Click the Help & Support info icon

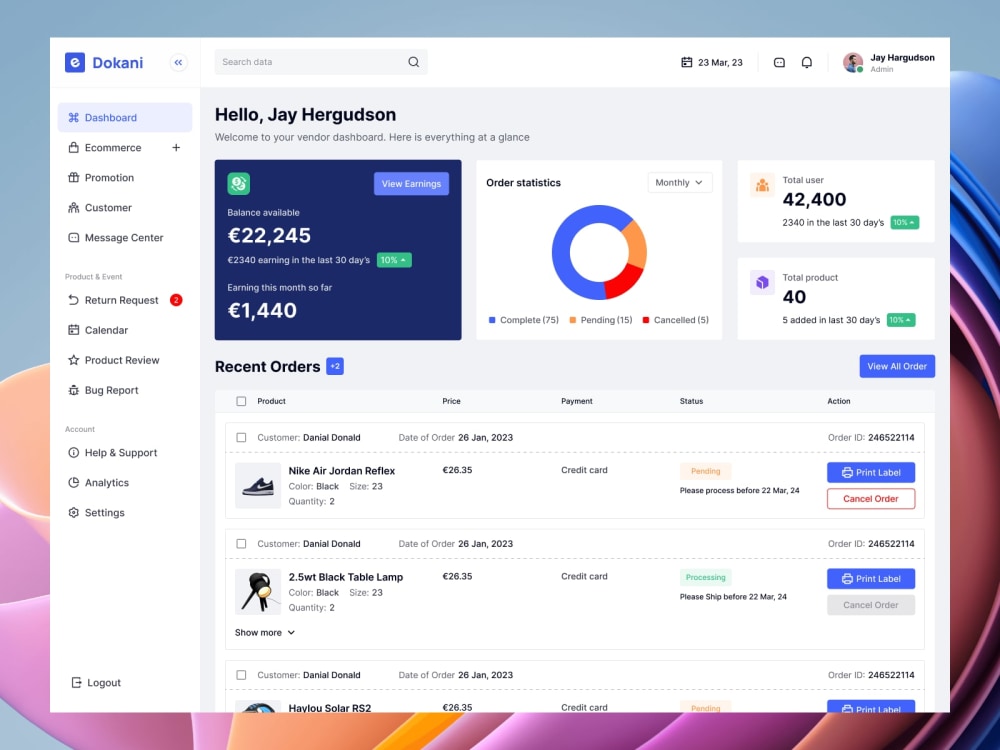pos(73,452)
